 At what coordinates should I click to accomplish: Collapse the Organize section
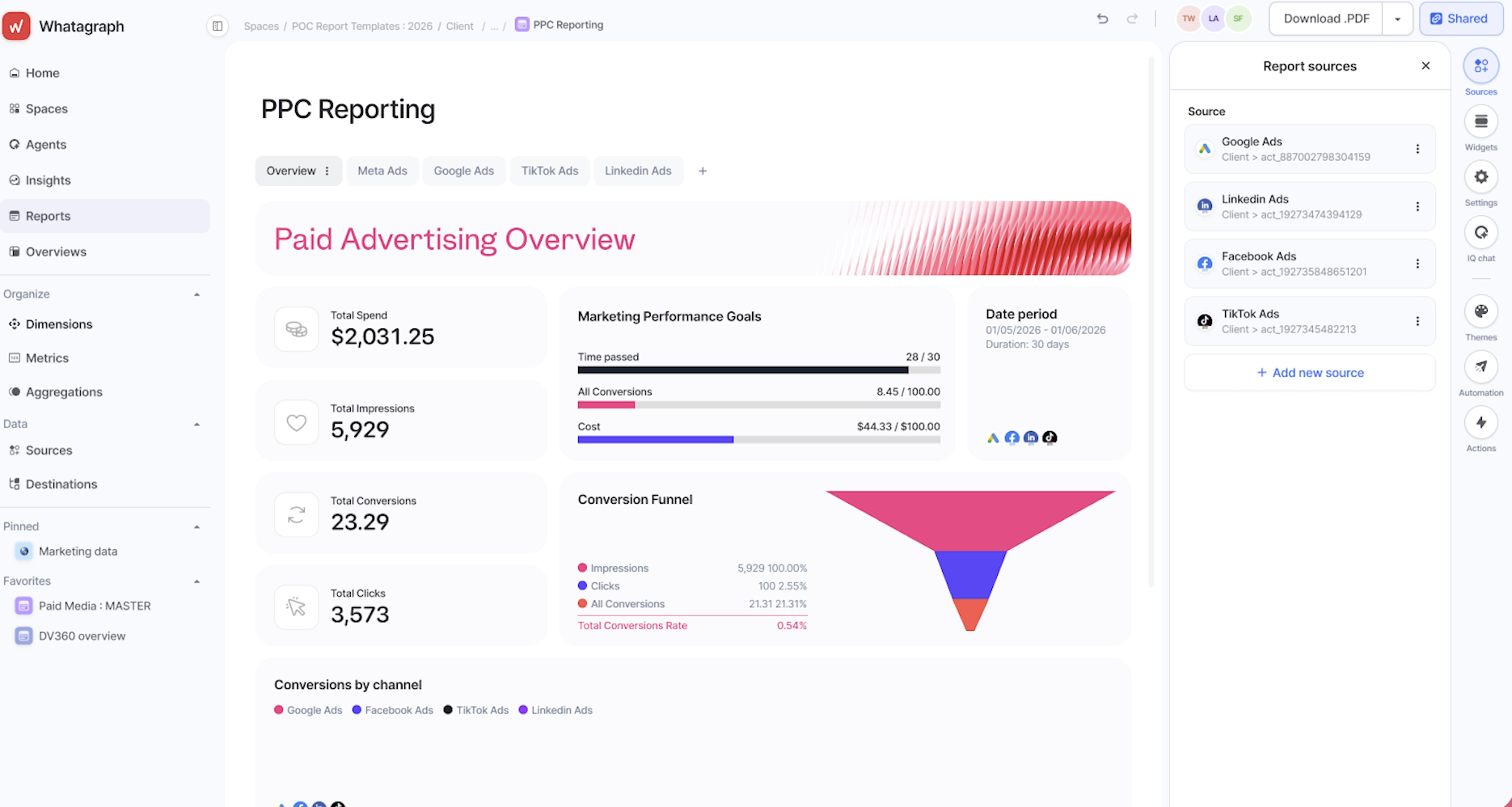click(196, 294)
